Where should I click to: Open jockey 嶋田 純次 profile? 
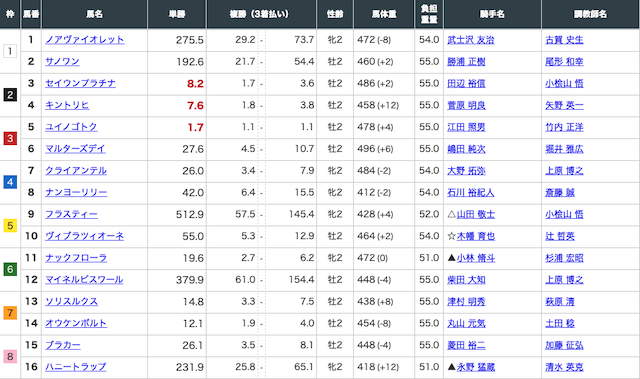pyautogui.click(x=466, y=149)
